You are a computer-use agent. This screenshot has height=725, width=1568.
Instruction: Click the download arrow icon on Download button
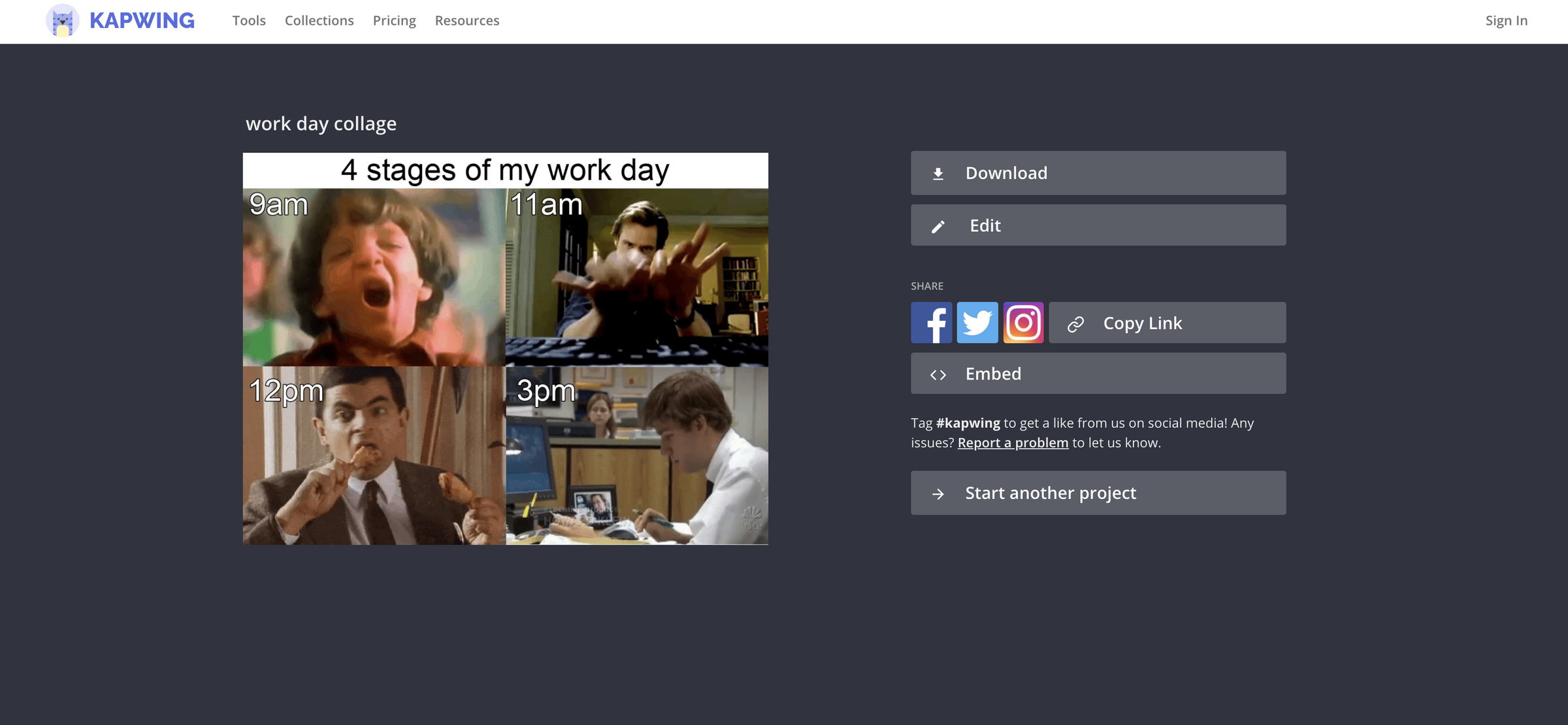pyautogui.click(x=938, y=173)
